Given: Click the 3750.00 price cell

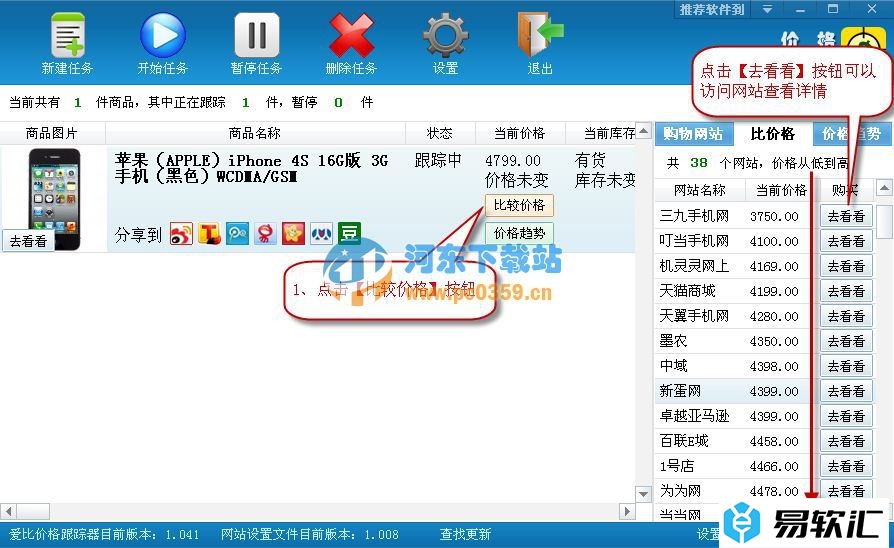Looking at the screenshot, I should click(x=774, y=217).
